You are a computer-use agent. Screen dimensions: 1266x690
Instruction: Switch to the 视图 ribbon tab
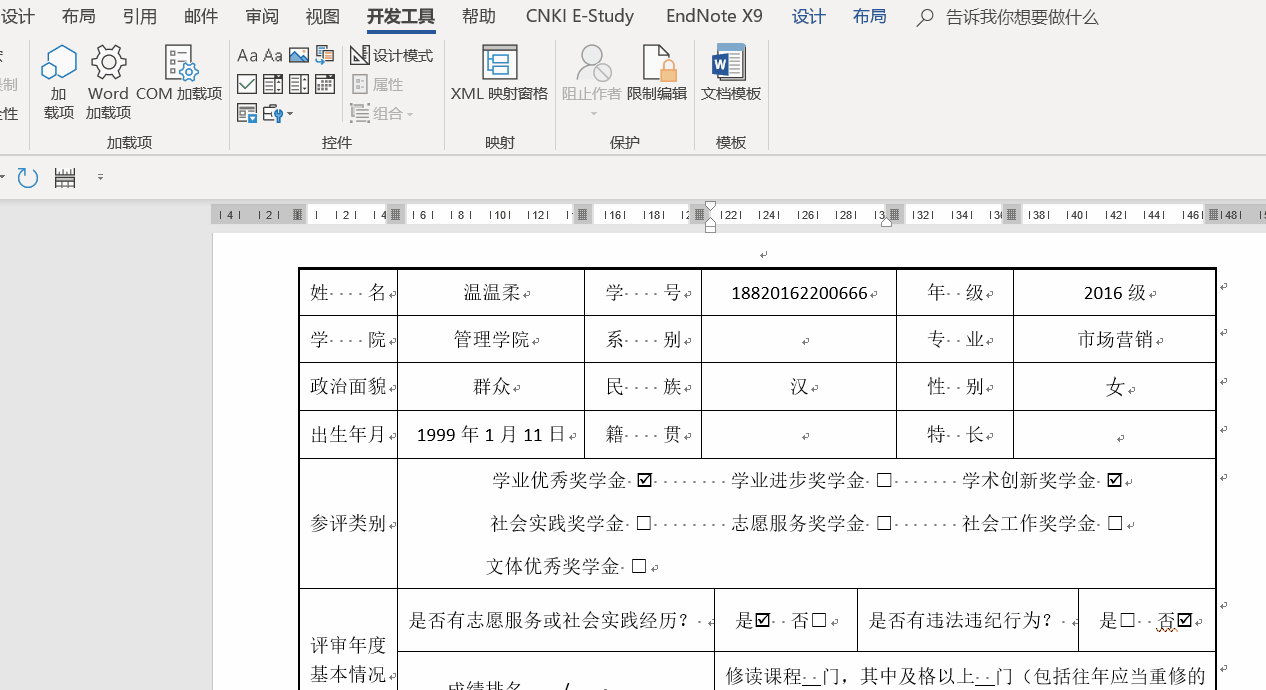323,17
